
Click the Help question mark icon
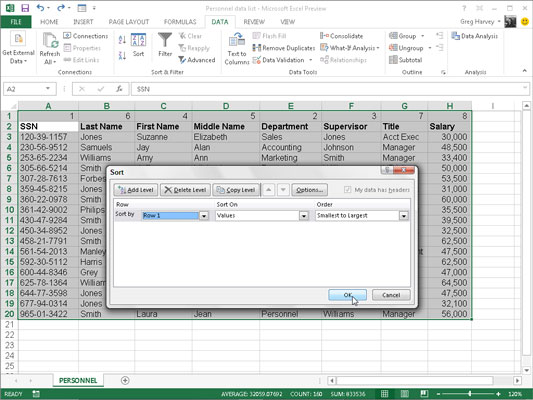(464, 8)
